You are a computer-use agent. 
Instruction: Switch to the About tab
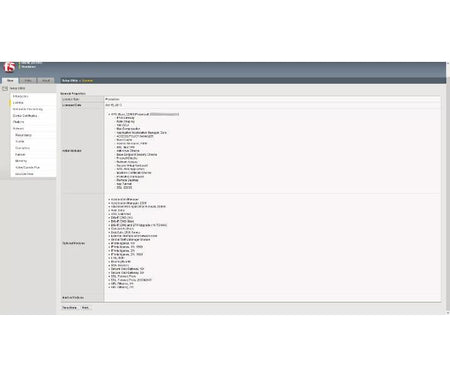pos(46,80)
